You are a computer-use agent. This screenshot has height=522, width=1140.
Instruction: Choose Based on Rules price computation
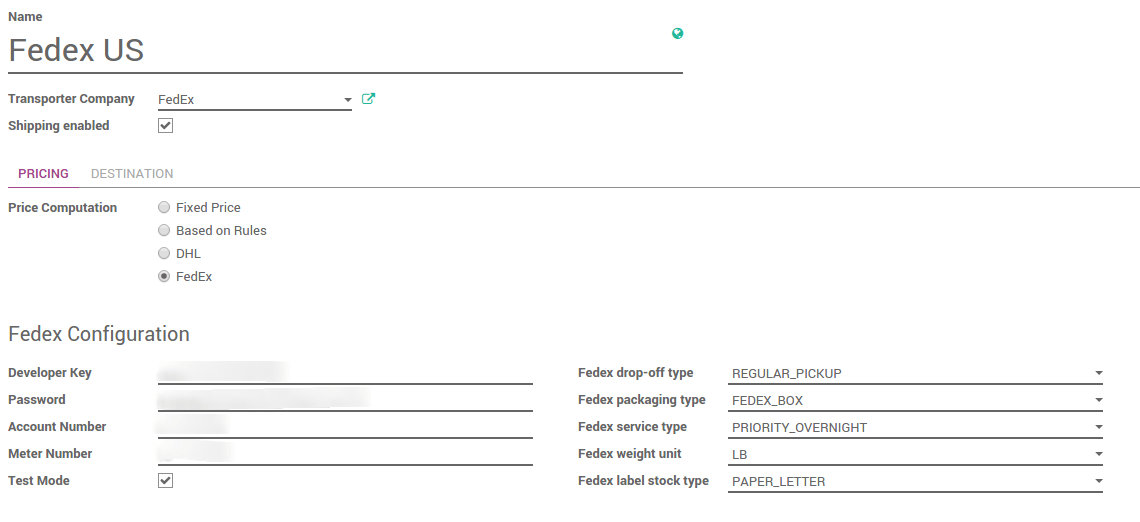pos(164,231)
